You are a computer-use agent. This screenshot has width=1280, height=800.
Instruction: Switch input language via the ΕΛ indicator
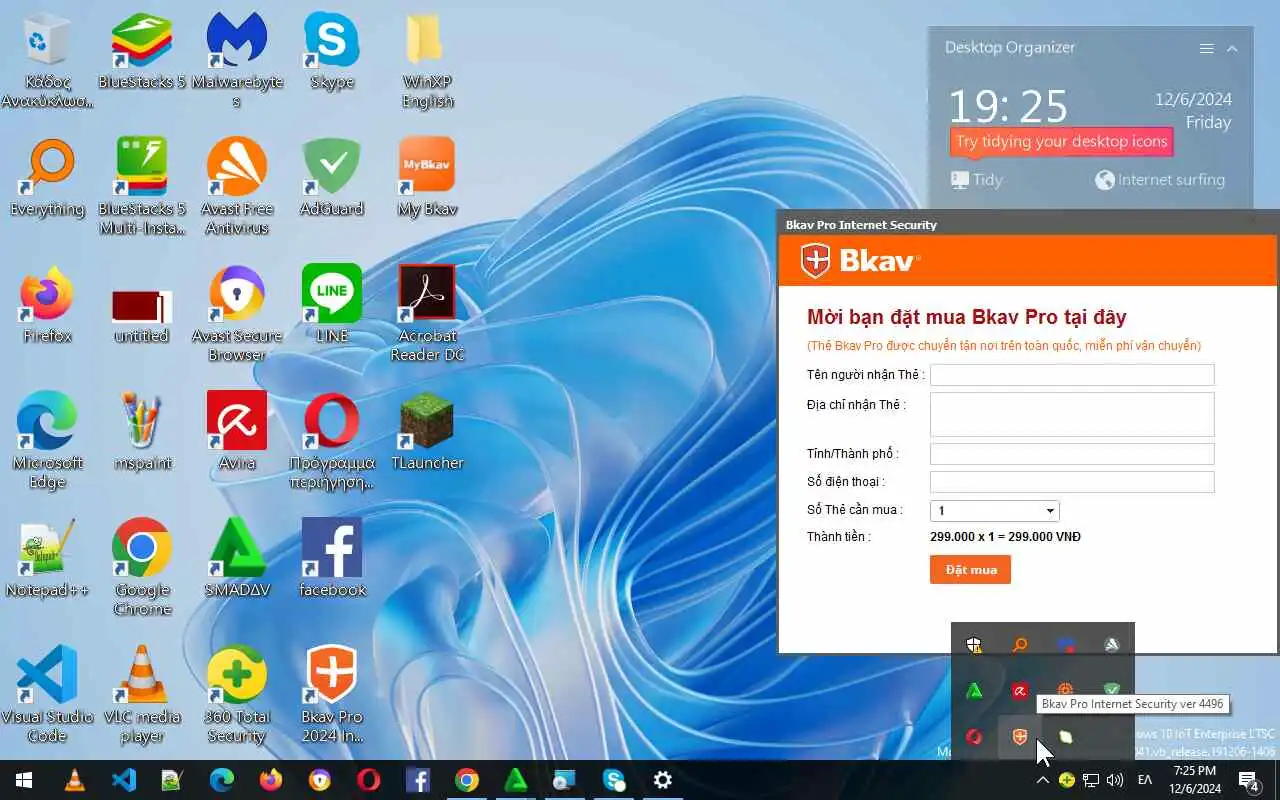coord(1146,780)
